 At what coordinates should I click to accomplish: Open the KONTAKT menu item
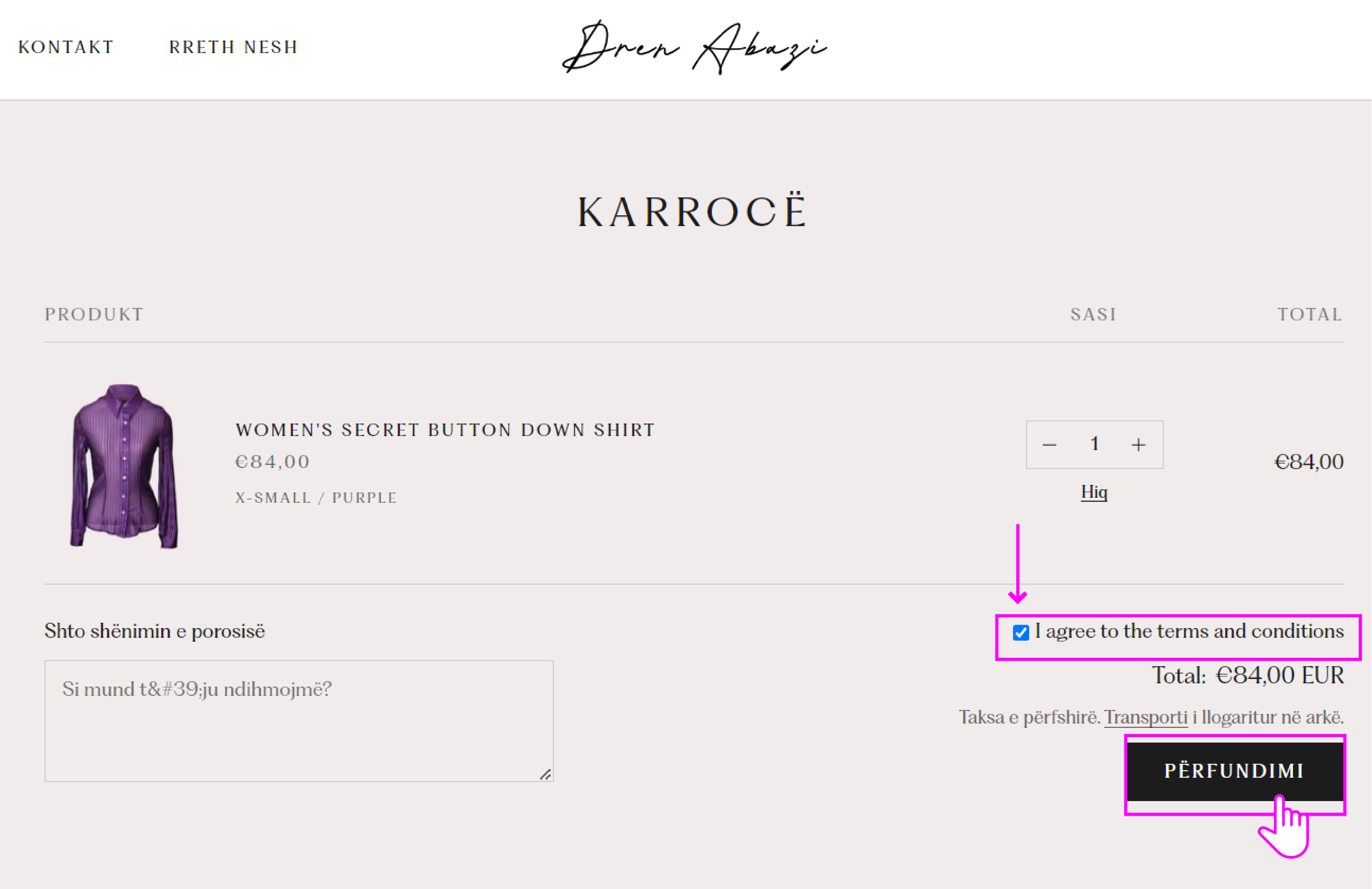(x=66, y=47)
